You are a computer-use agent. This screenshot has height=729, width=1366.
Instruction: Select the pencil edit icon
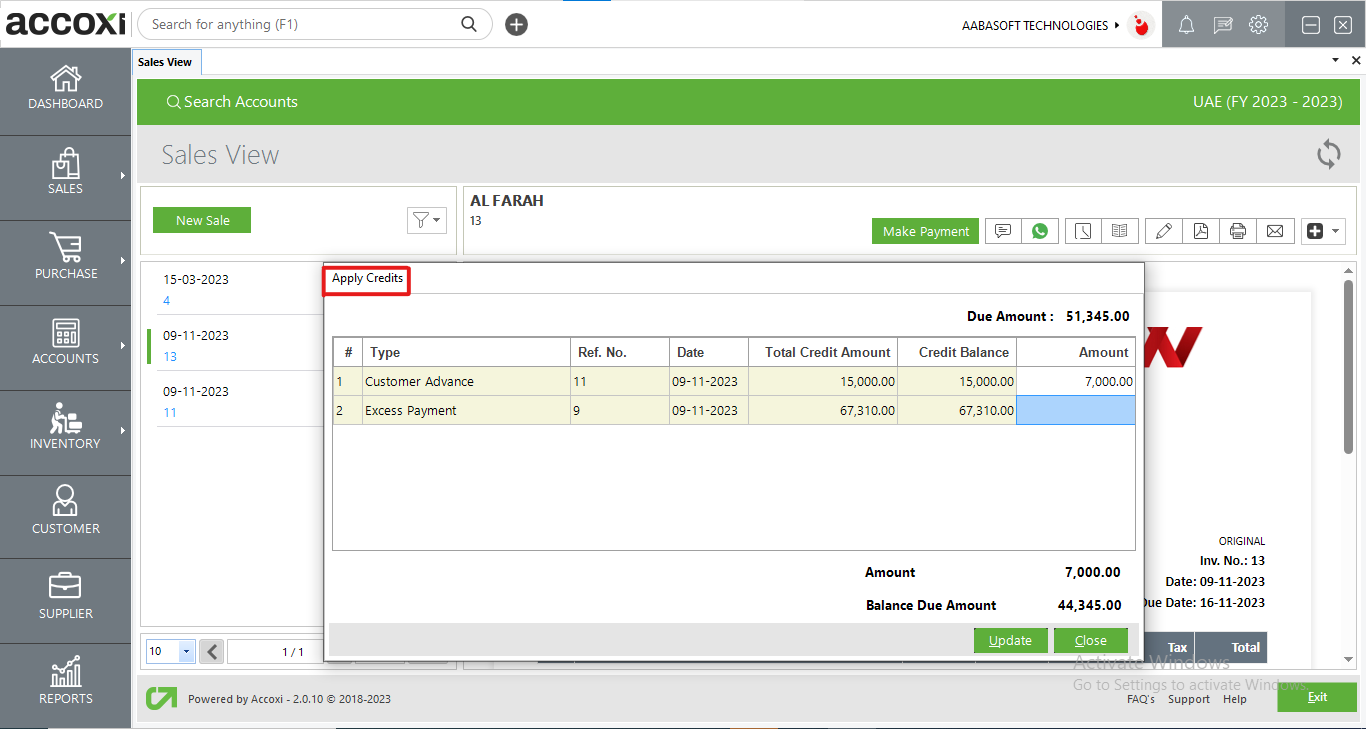coord(1163,231)
